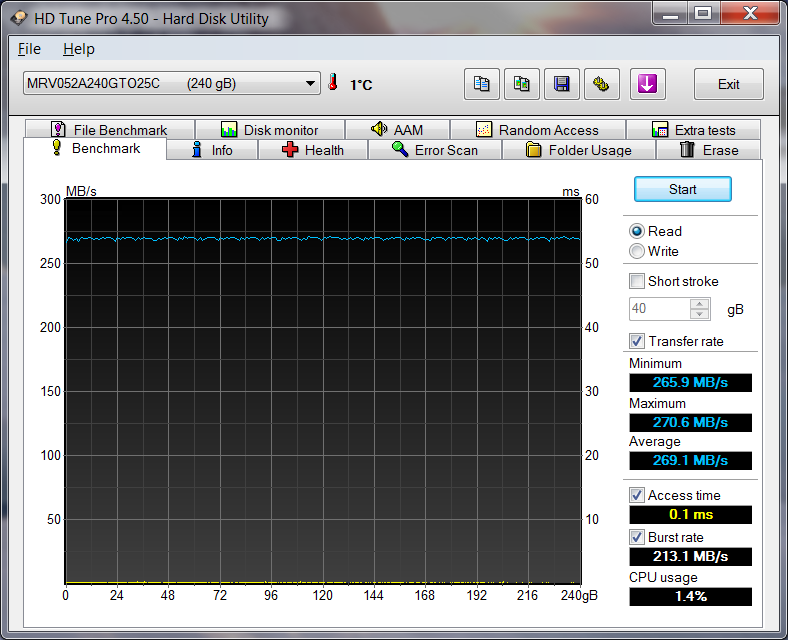Viewport: 788px width, 640px height.
Task: Uncheck the Transfer rate checkbox
Action: pyautogui.click(x=637, y=341)
